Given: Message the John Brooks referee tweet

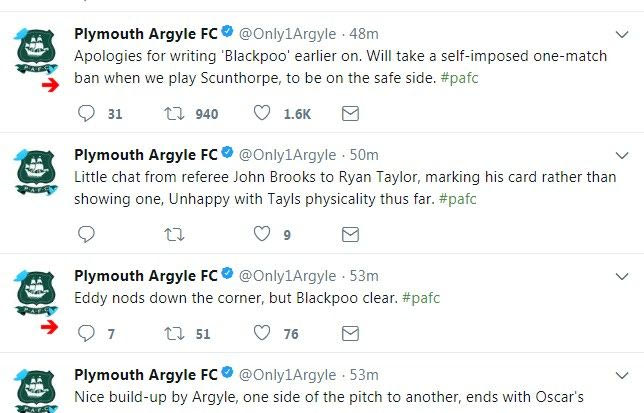Looking at the screenshot, I should coord(350,234).
